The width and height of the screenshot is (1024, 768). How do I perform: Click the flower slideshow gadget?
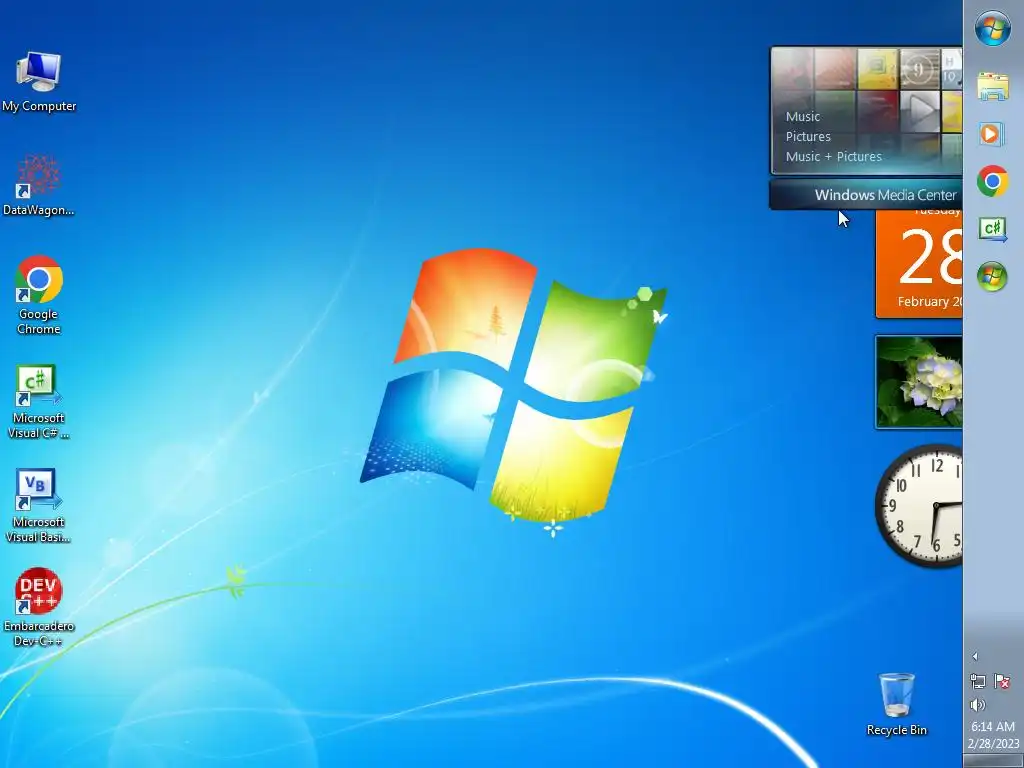(x=919, y=382)
